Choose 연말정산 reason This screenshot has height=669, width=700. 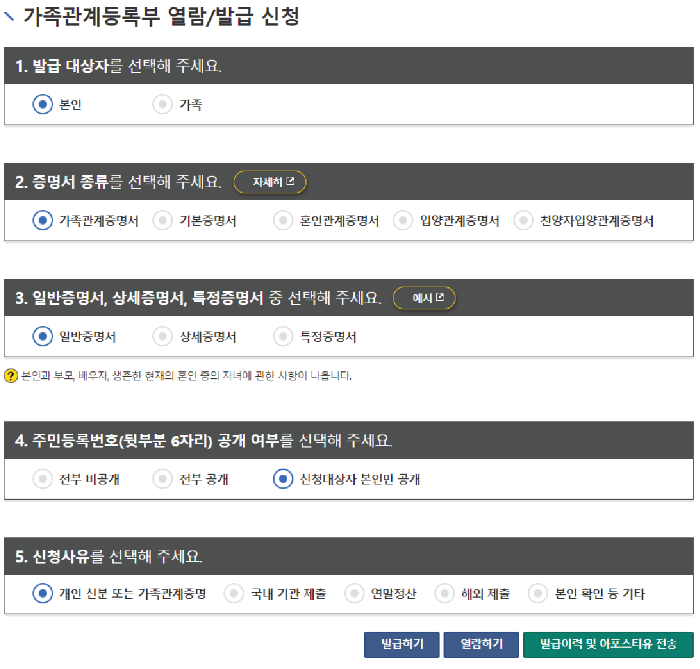[x=354, y=594]
